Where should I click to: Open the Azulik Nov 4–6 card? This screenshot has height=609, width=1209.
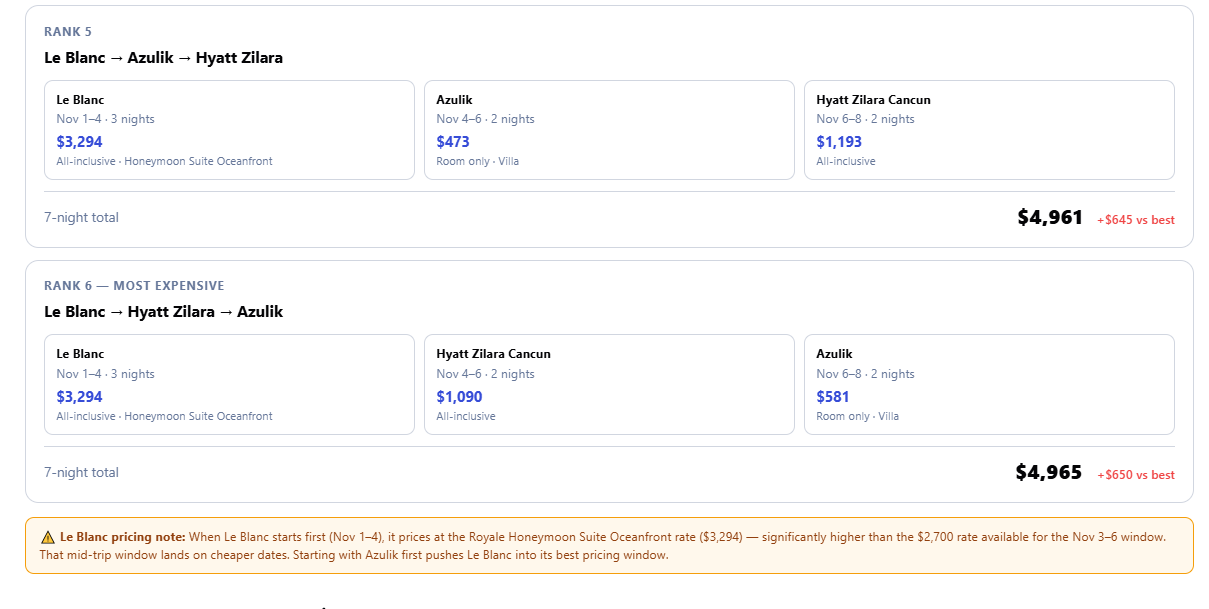[x=610, y=130]
